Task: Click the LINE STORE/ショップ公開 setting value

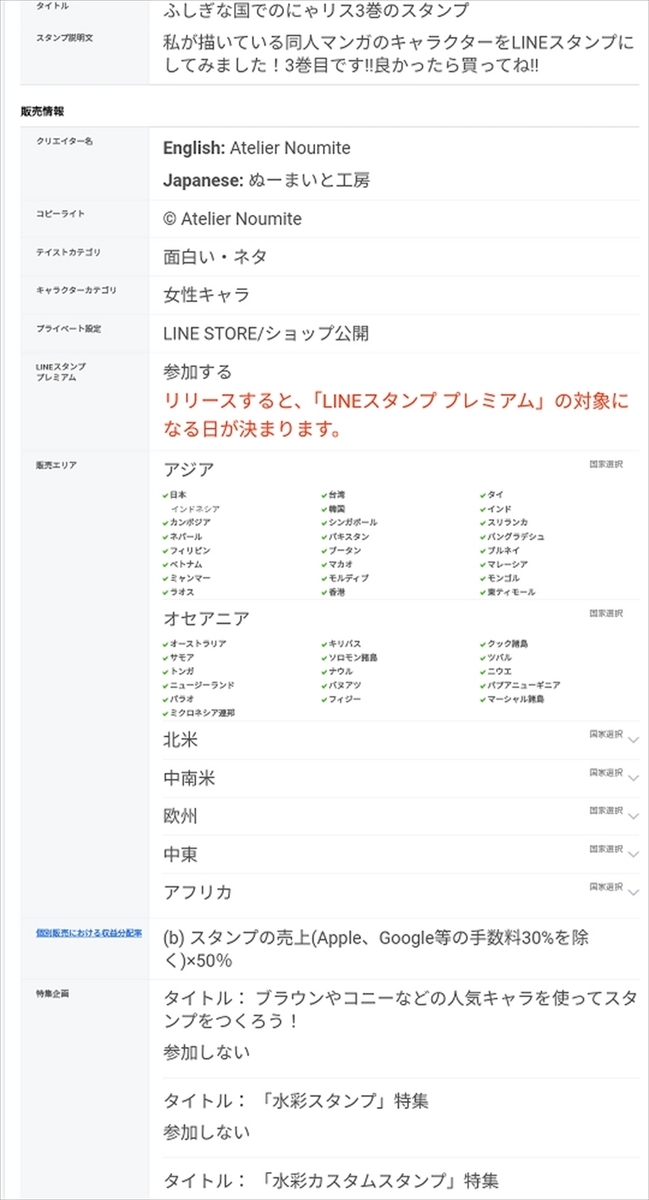Action: coord(266,333)
